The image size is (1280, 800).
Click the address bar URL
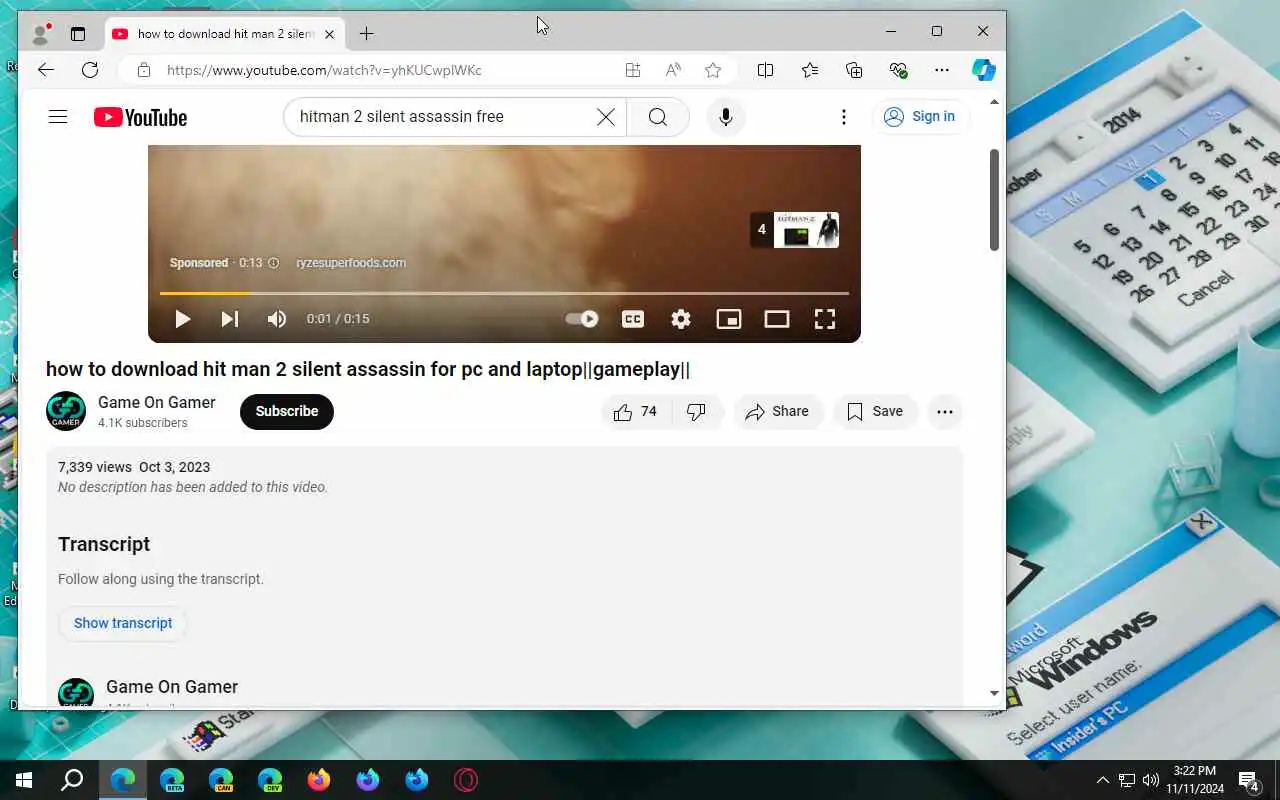pyautogui.click(x=324, y=70)
